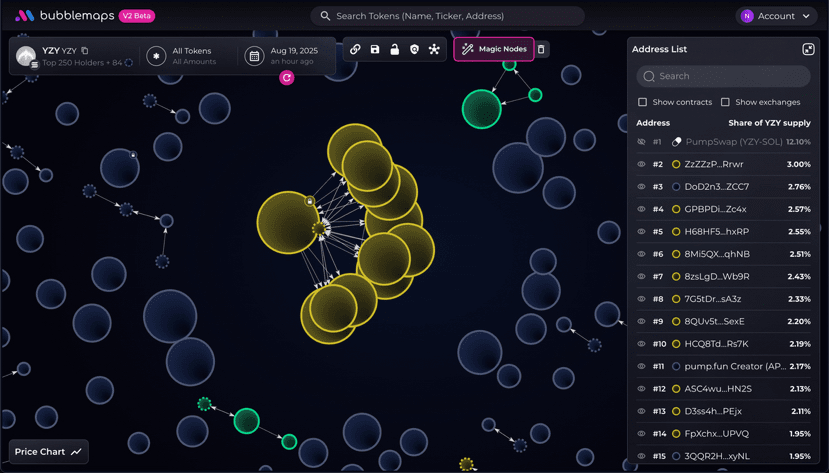829x473 pixels.
Task: Enable Show exchanges checkbox
Action: [x=725, y=102]
